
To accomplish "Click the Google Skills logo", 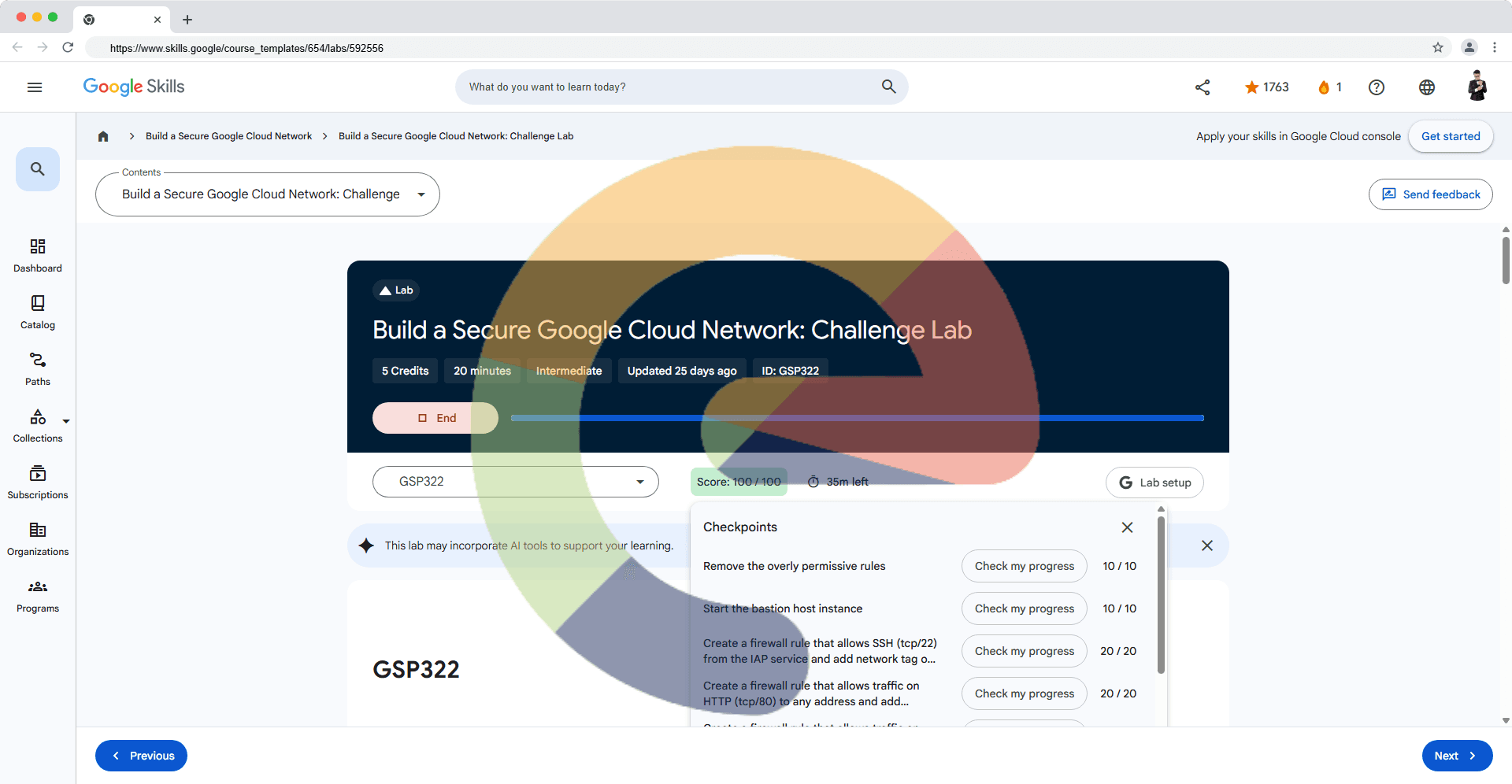I will tap(134, 87).
